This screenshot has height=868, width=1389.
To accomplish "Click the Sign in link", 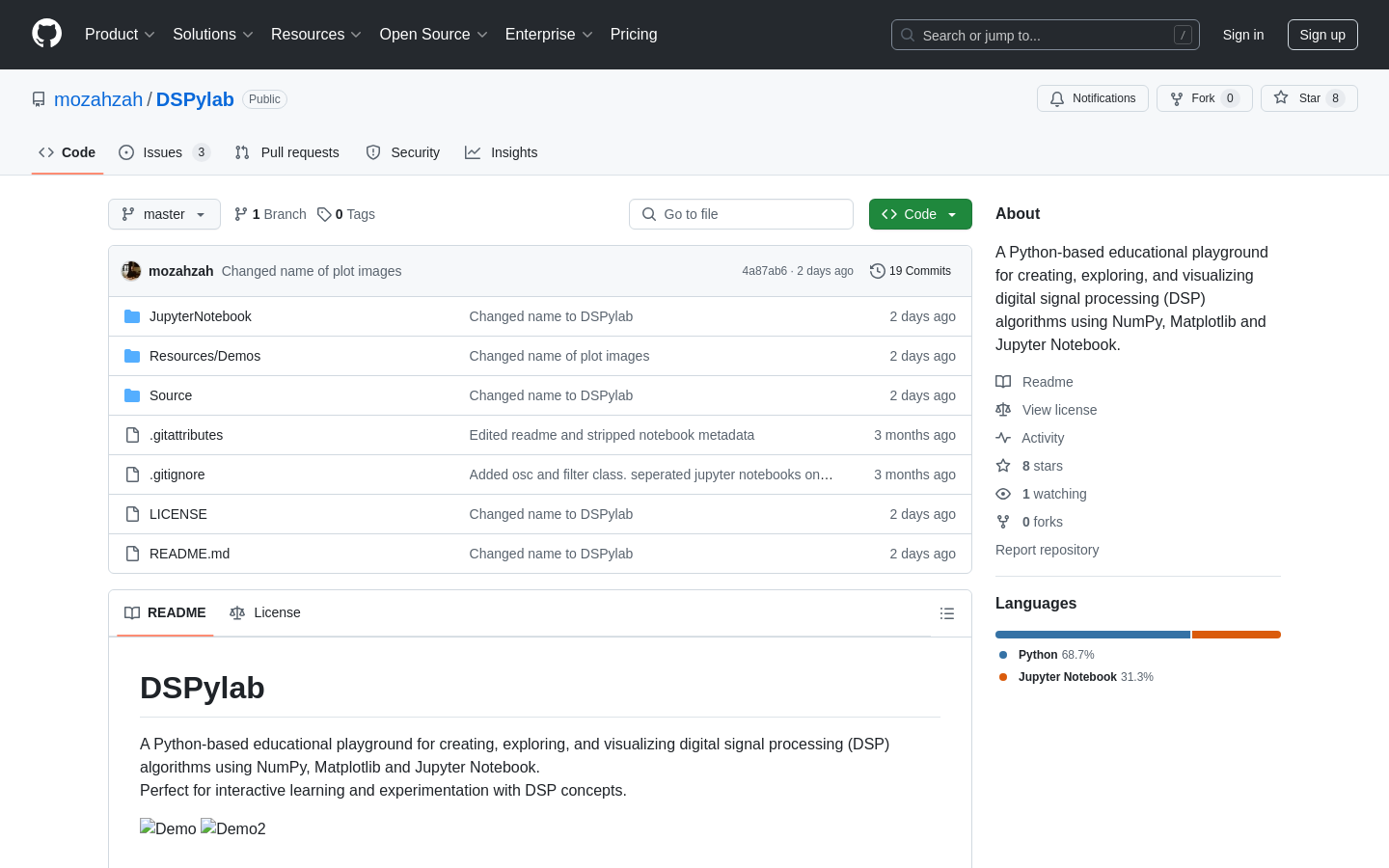I will click(x=1243, y=35).
